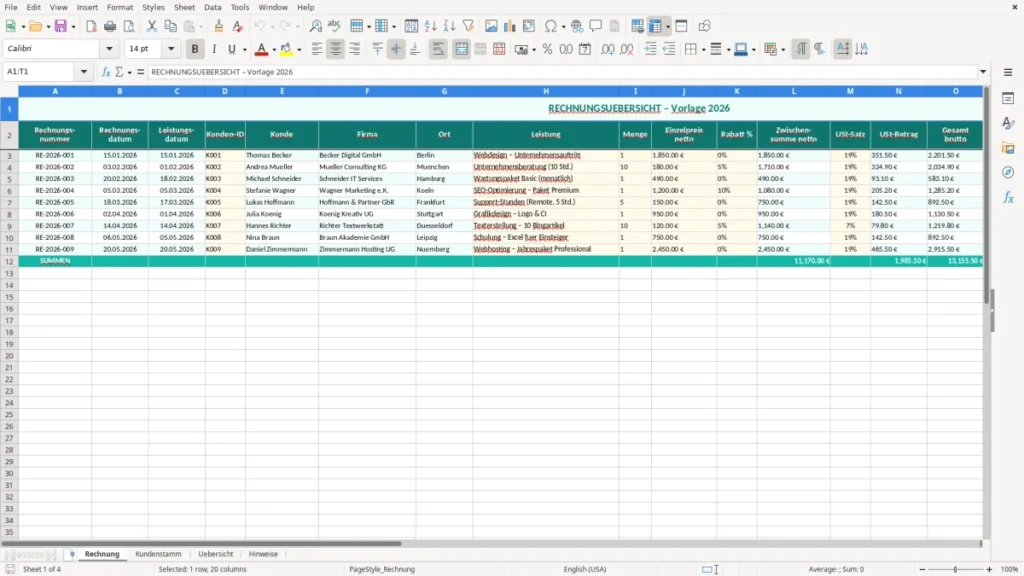Click the Sort dialog icon
Screen dimensions: 1024x576
pyautogui.click(x=411, y=26)
